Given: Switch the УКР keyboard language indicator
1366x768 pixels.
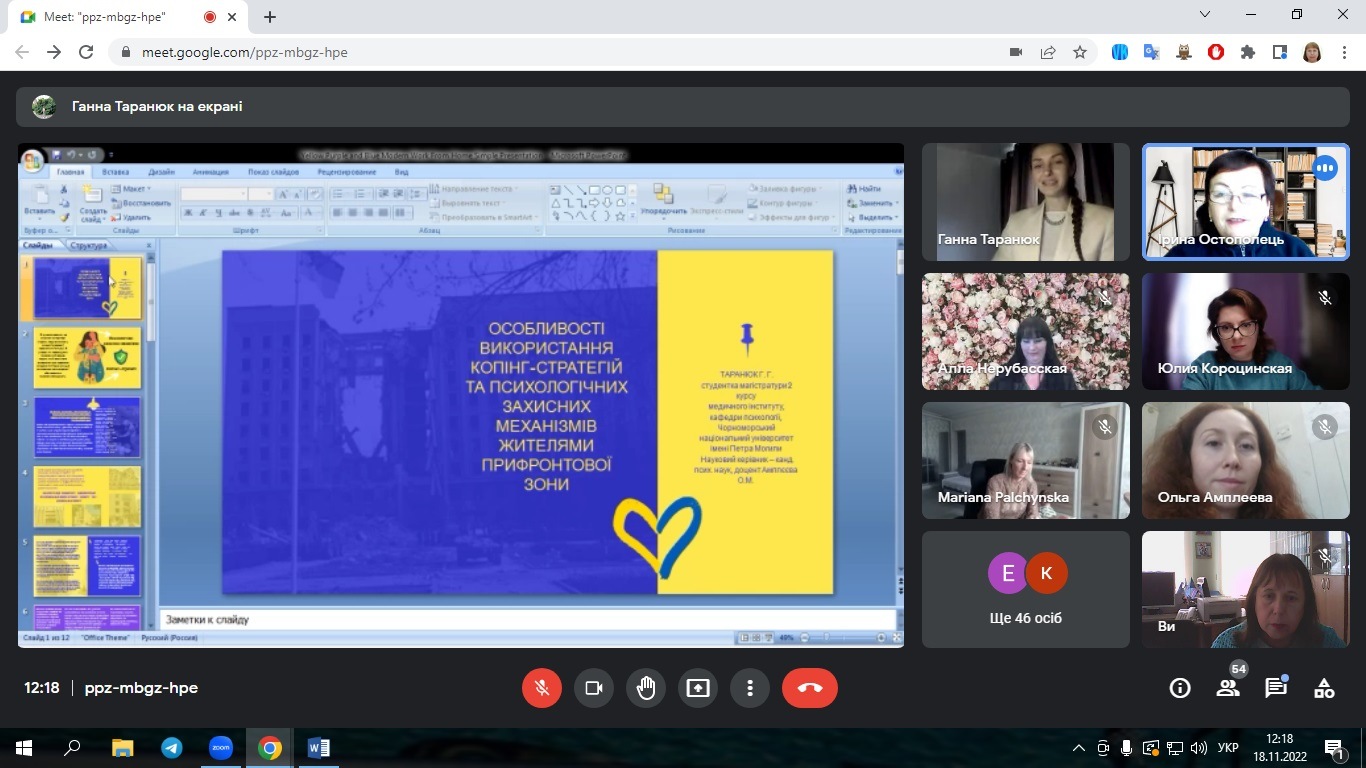Looking at the screenshot, I should click(x=1229, y=748).
